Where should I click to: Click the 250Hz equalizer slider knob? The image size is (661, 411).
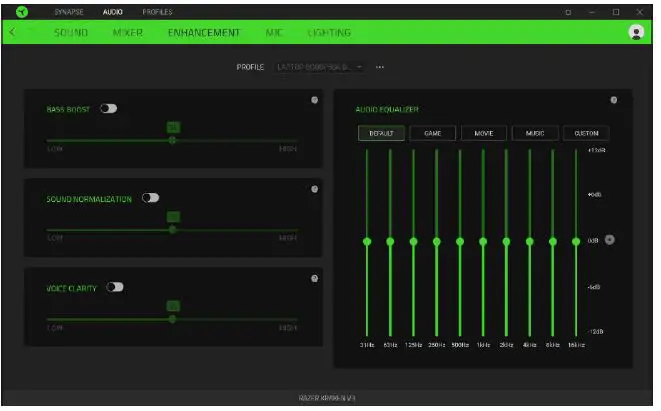(437, 242)
